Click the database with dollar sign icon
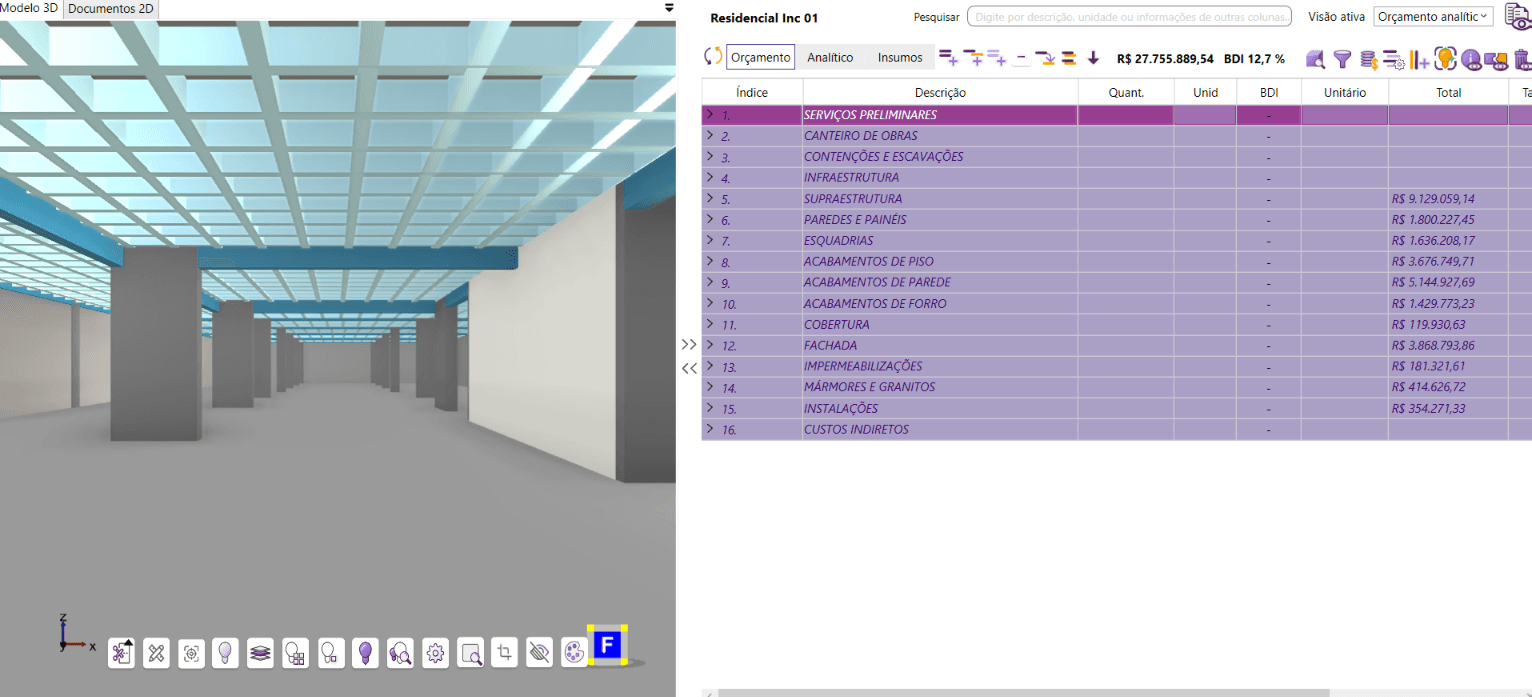Screen dimensions: 1532x697 1368,59
